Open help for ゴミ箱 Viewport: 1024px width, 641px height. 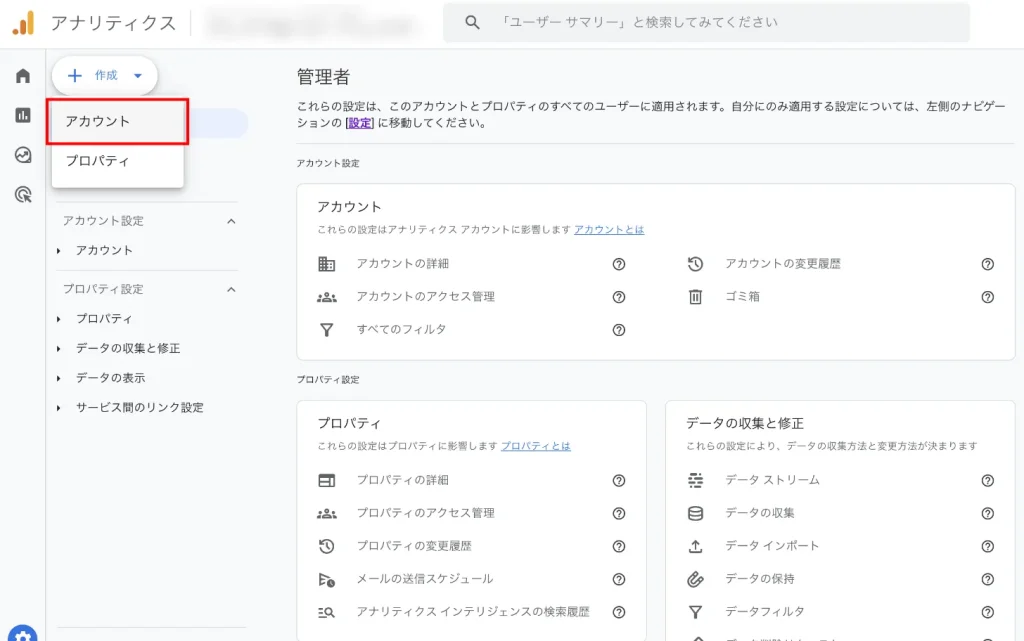point(987,297)
